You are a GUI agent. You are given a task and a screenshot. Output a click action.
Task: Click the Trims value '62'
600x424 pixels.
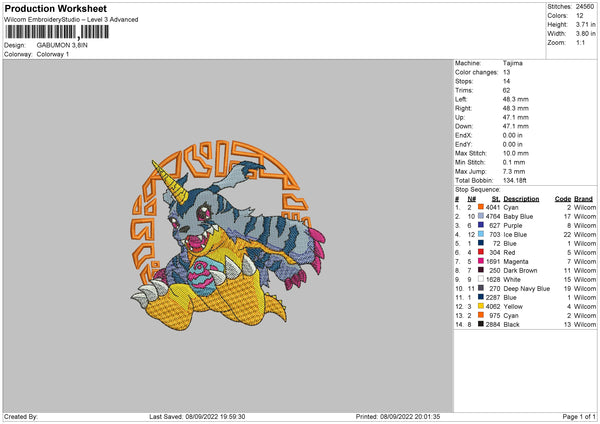(x=506, y=90)
